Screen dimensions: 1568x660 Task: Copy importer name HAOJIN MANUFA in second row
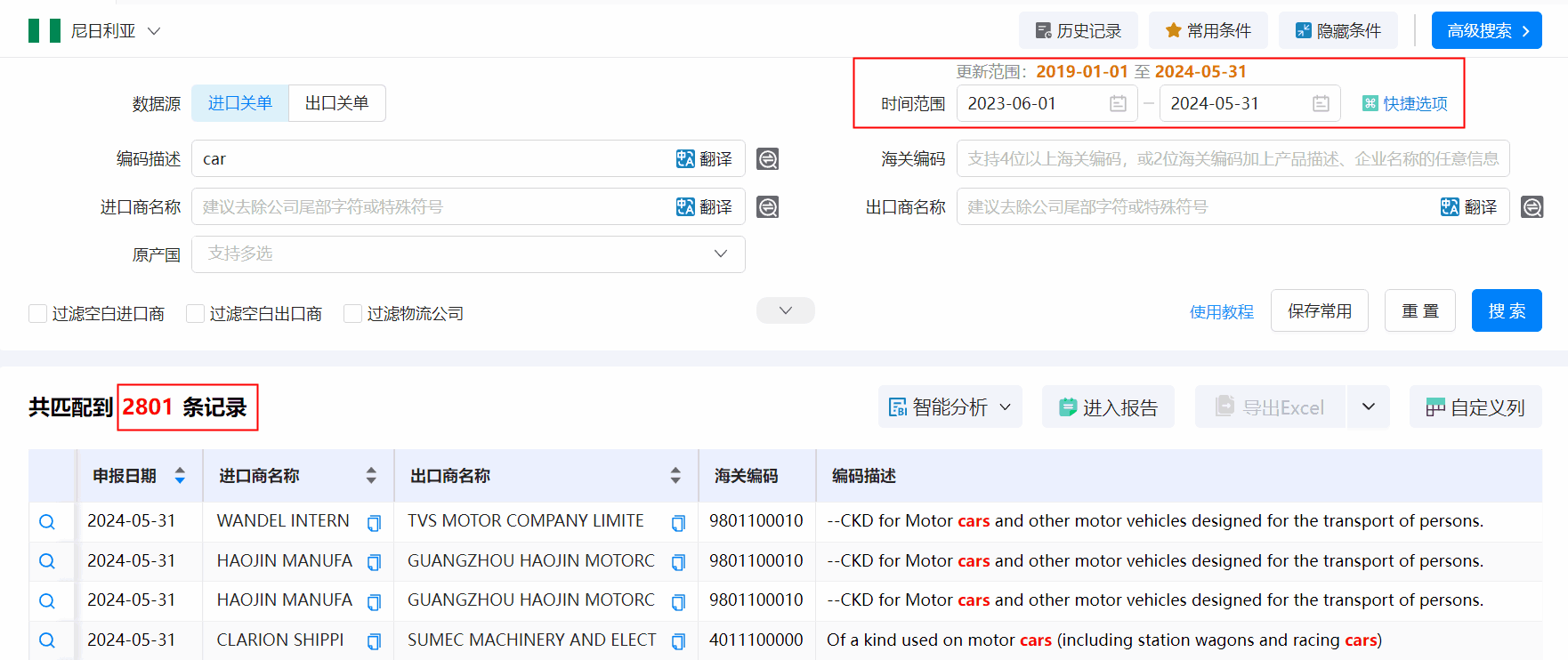click(x=374, y=562)
